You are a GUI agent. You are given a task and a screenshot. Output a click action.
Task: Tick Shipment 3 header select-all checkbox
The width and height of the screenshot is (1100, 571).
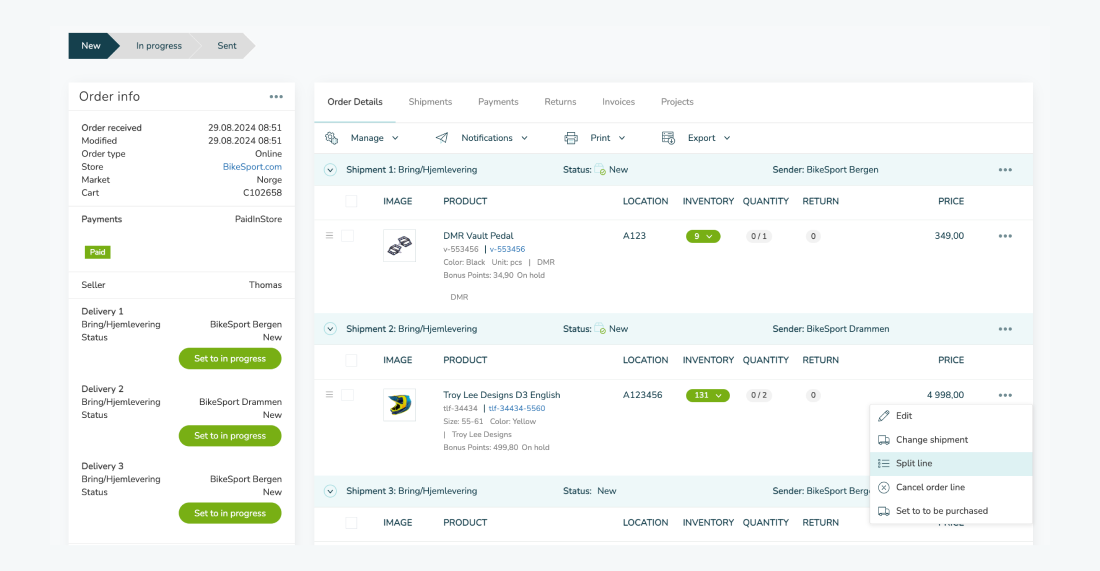coord(351,523)
